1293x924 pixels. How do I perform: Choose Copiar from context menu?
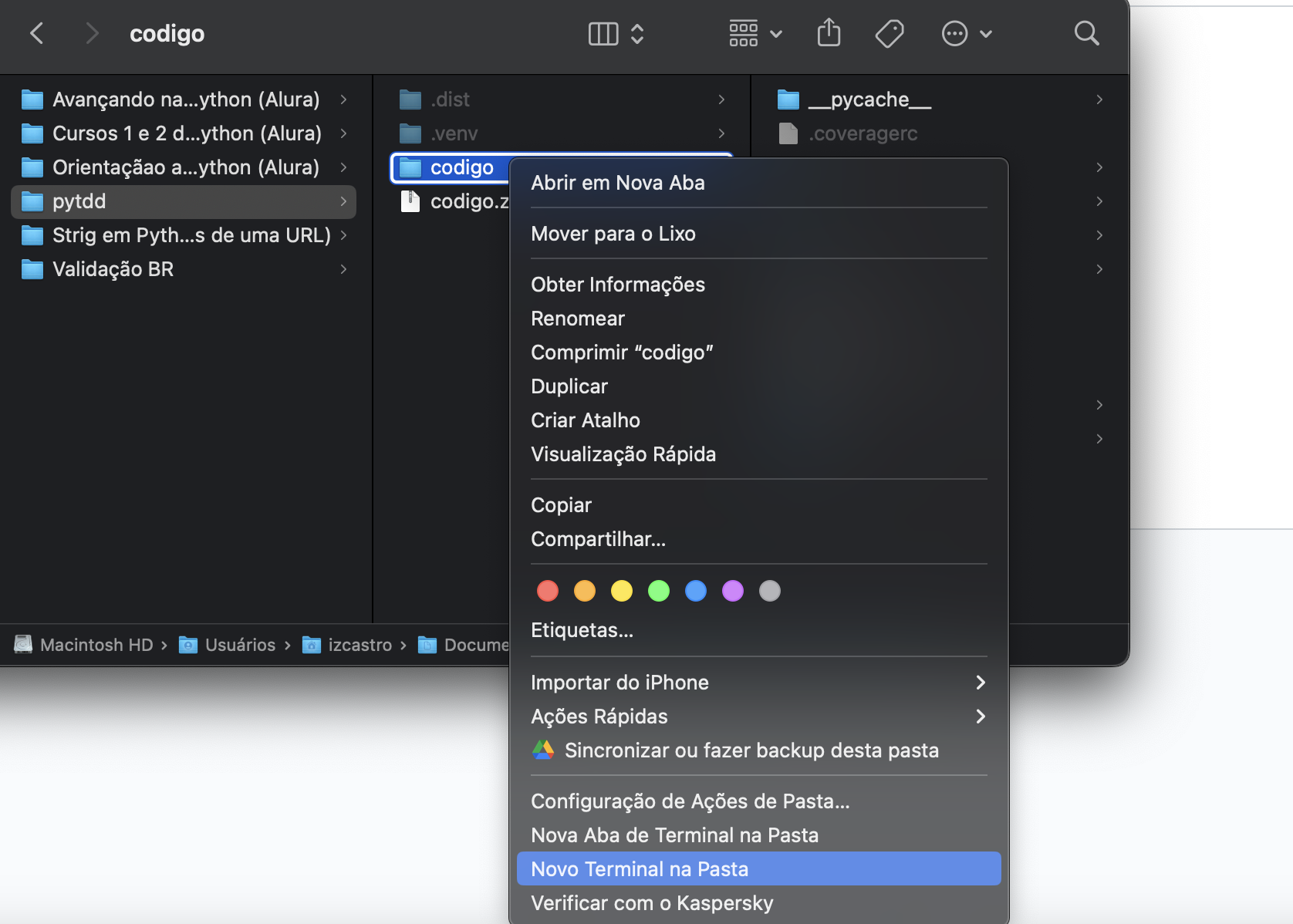758,505
